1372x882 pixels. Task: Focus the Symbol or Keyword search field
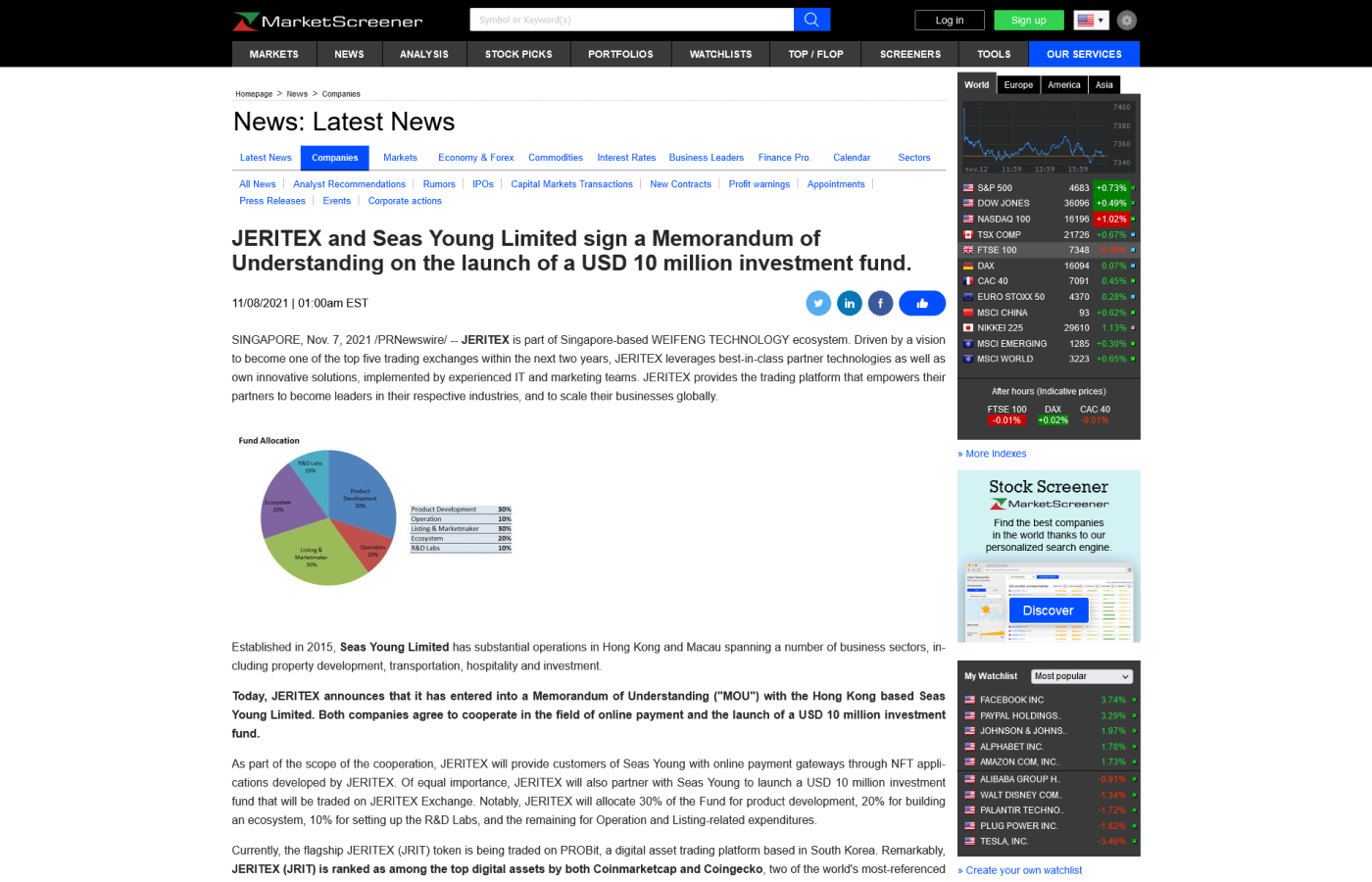pos(632,20)
